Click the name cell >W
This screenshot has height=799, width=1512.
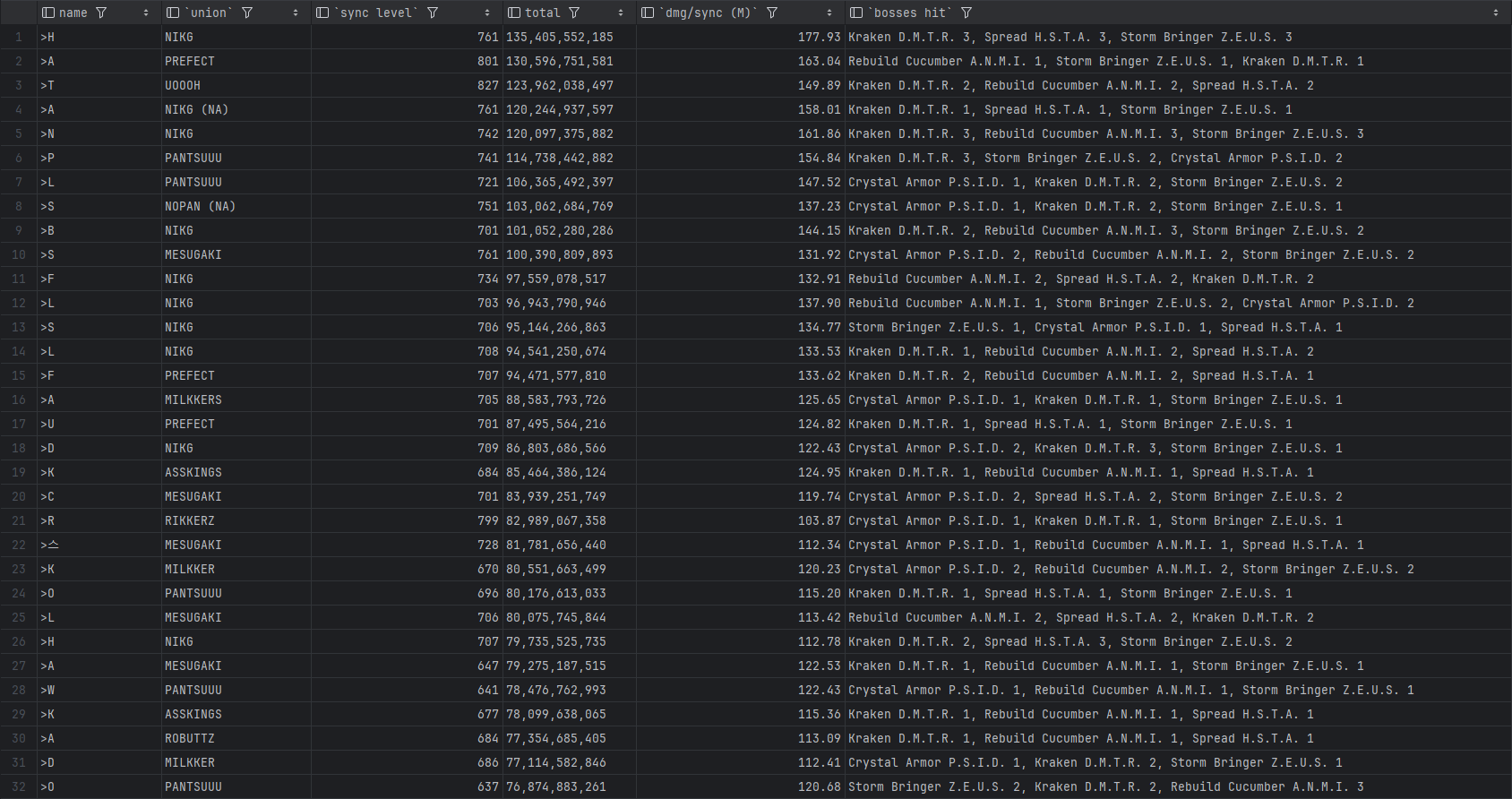(x=47, y=690)
